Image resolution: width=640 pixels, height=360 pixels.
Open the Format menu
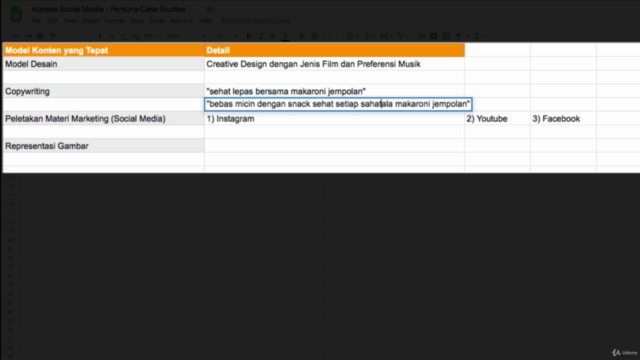[x=114, y=20]
